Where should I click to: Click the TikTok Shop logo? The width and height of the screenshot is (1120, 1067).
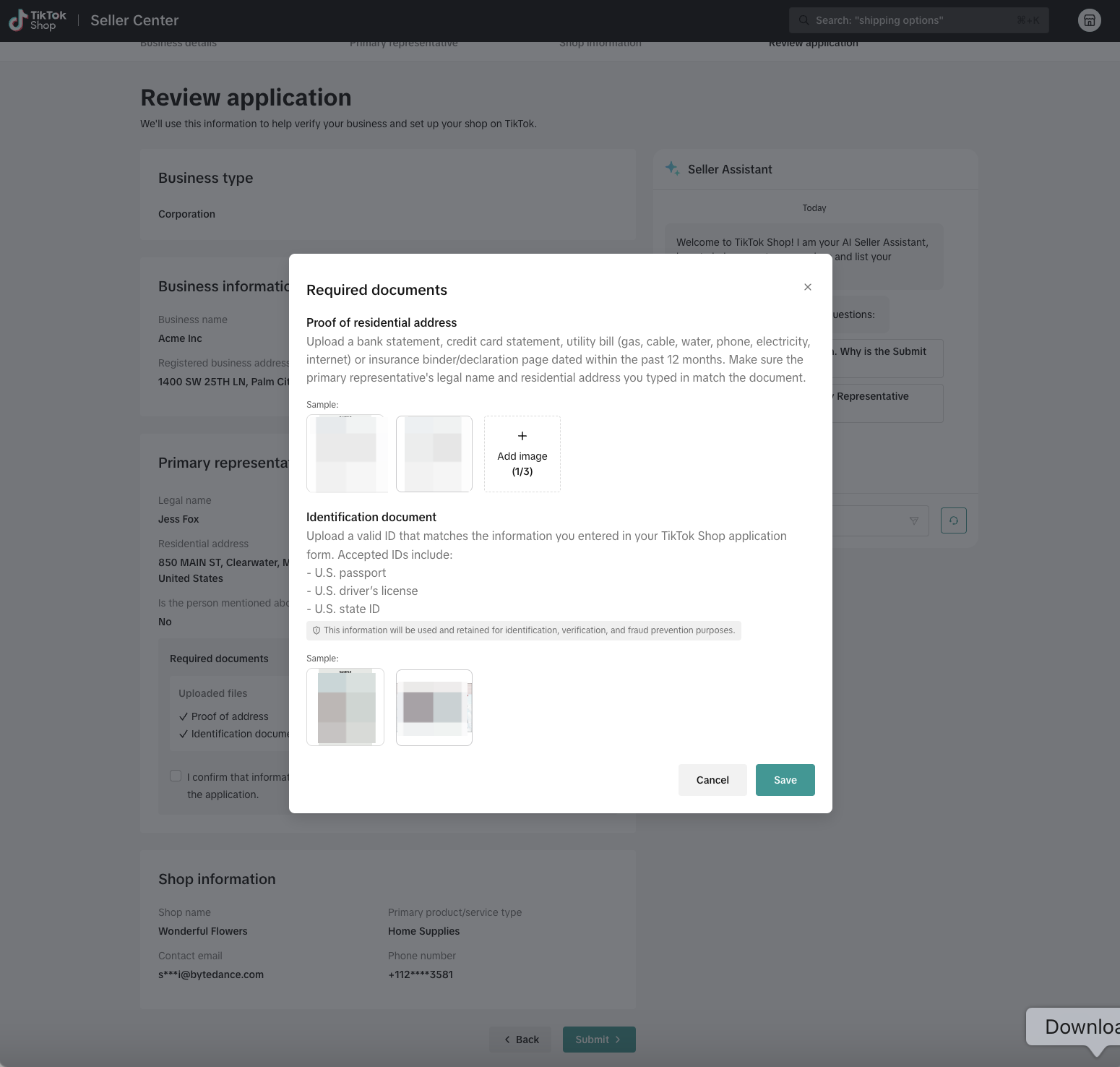[x=38, y=20]
